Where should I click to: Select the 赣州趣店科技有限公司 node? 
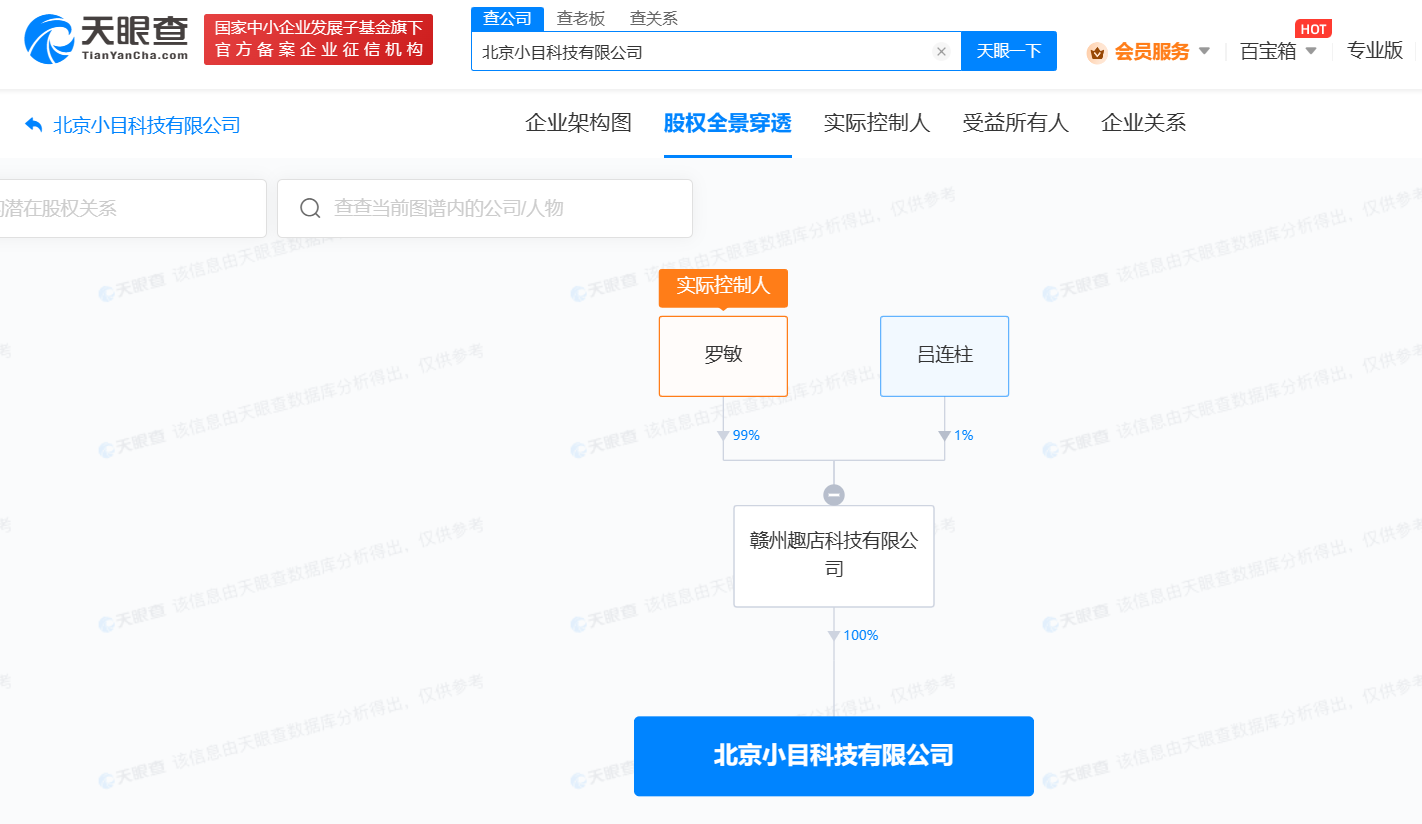[x=834, y=556]
